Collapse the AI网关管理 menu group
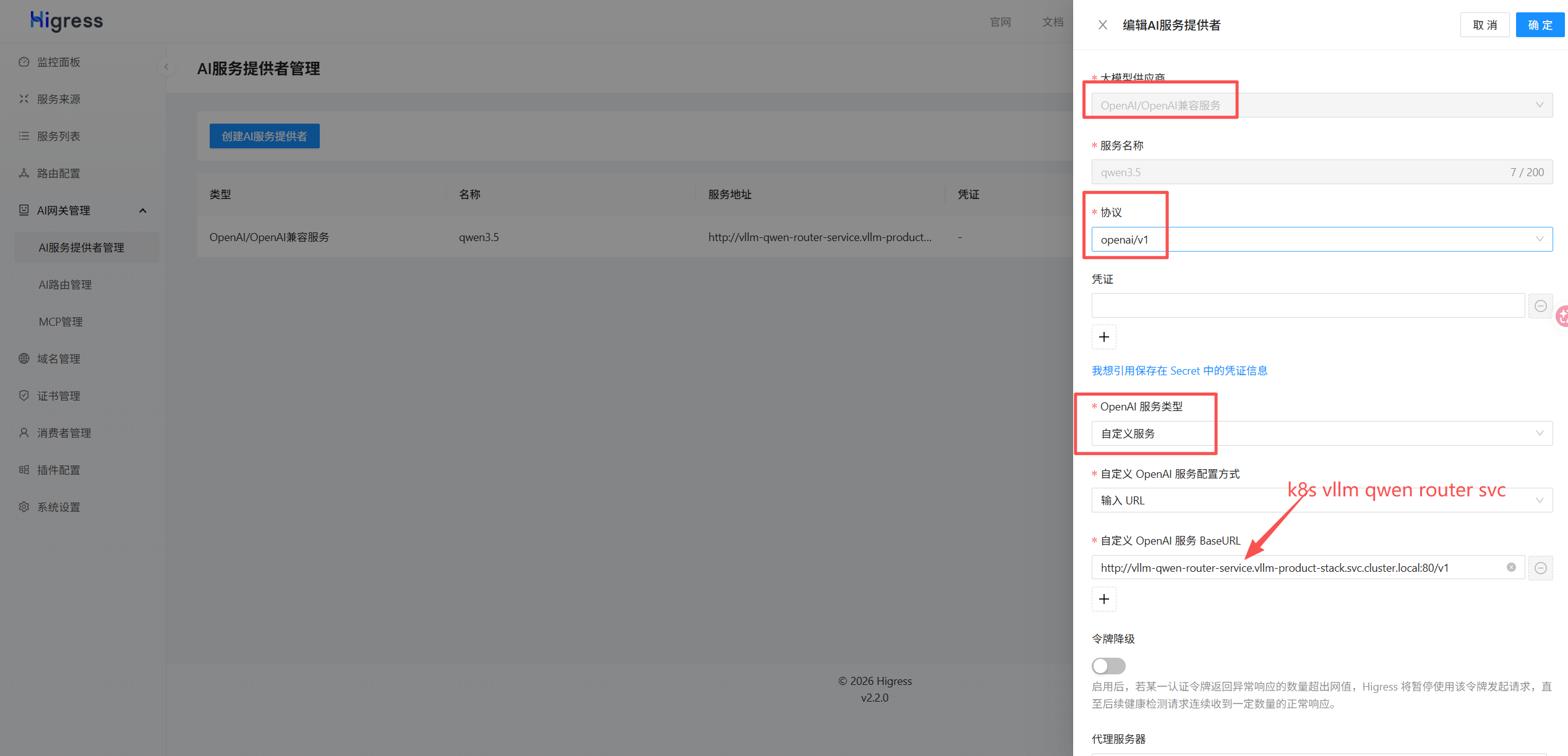 coord(143,211)
